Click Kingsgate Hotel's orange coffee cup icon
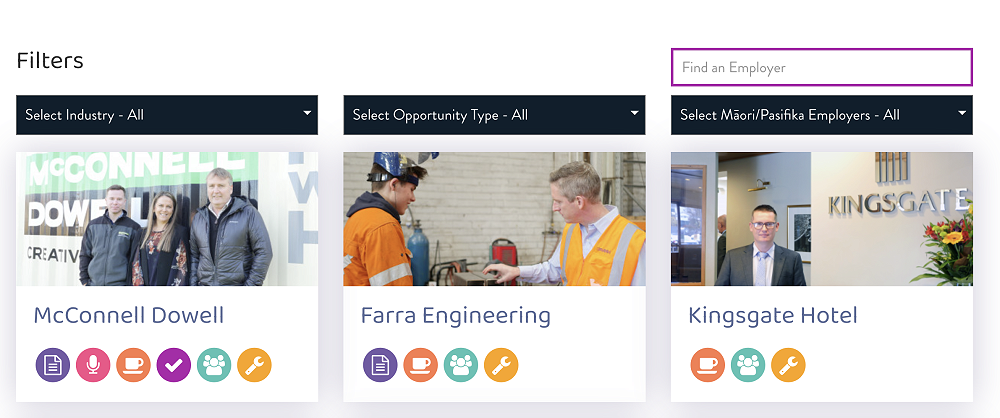The height and width of the screenshot is (418, 1000). click(x=708, y=365)
